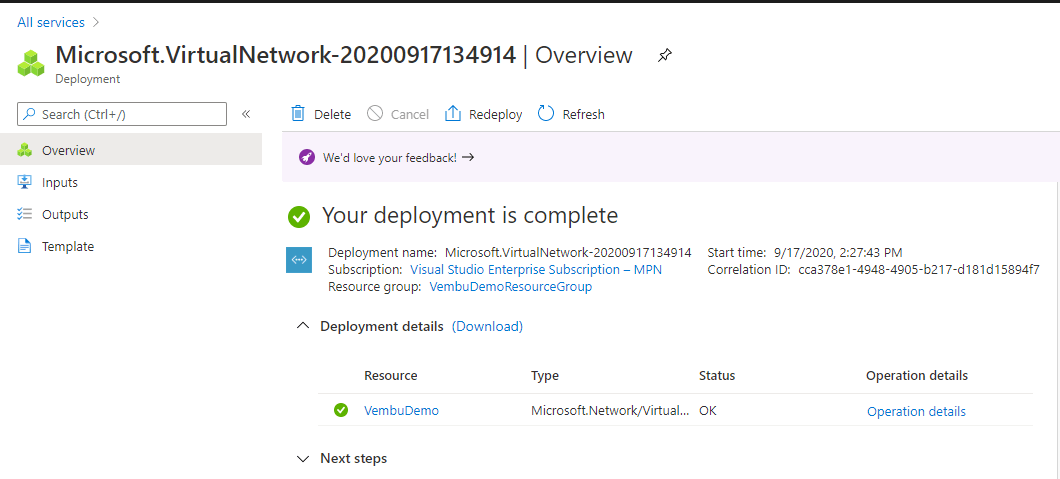Collapse the sidebar with double chevron
Image resolution: width=1060 pixels, height=479 pixels.
[246, 114]
